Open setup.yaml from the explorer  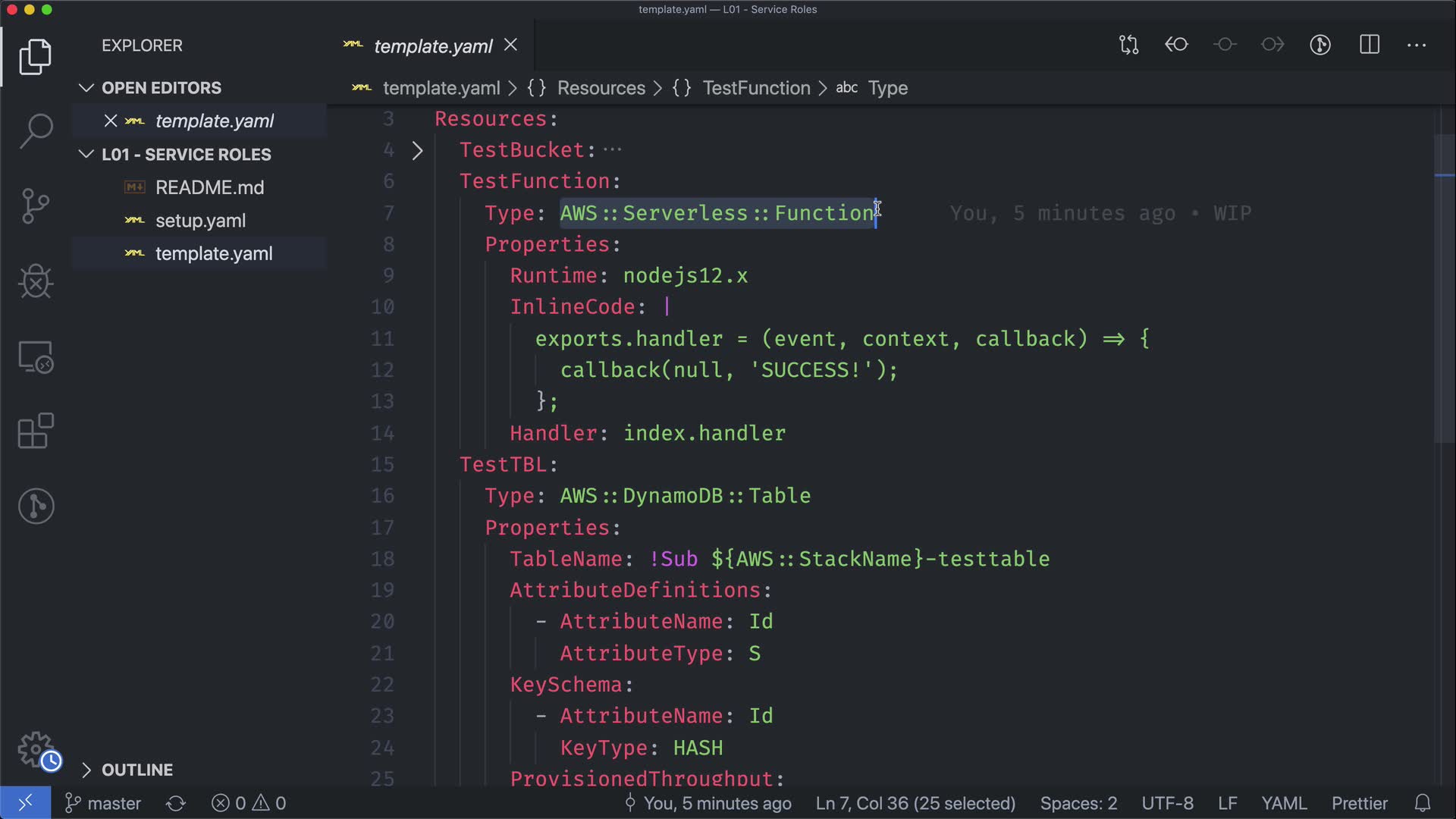click(x=200, y=221)
